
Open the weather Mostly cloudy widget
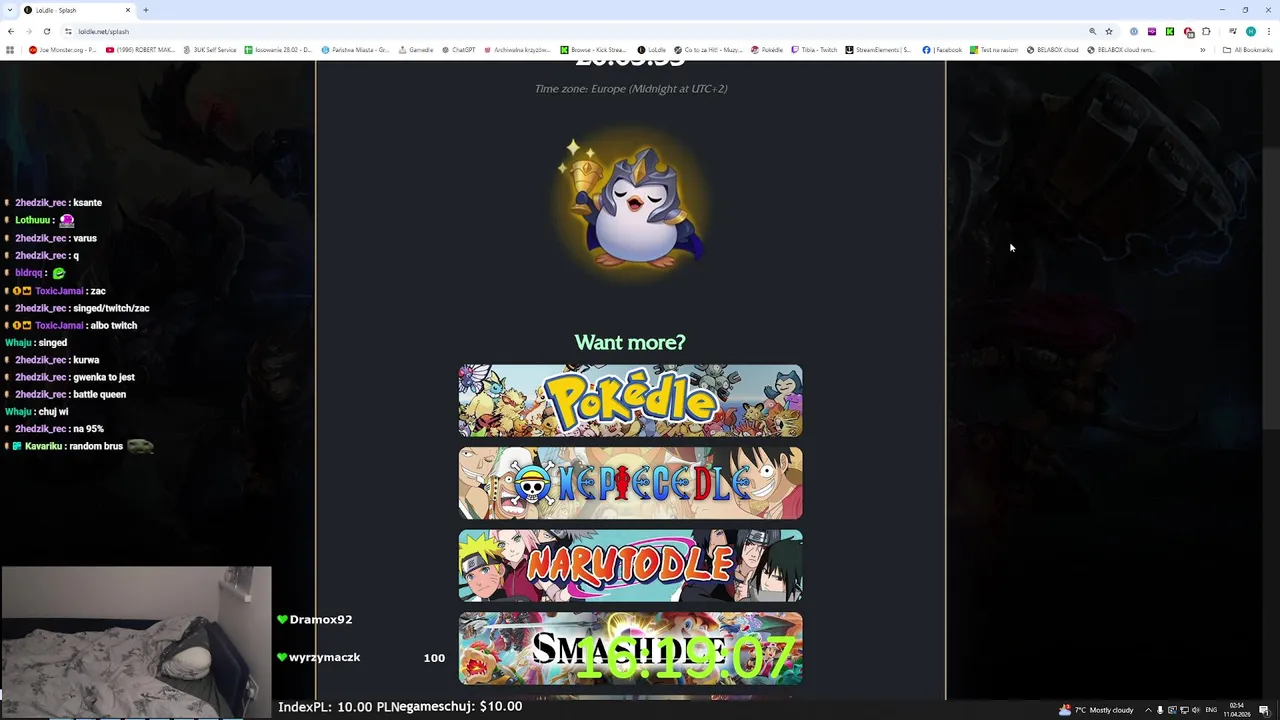click(1096, 710)
